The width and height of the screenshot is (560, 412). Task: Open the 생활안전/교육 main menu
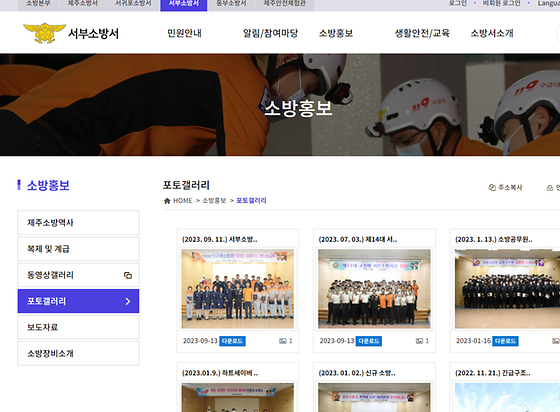point(422,33)
